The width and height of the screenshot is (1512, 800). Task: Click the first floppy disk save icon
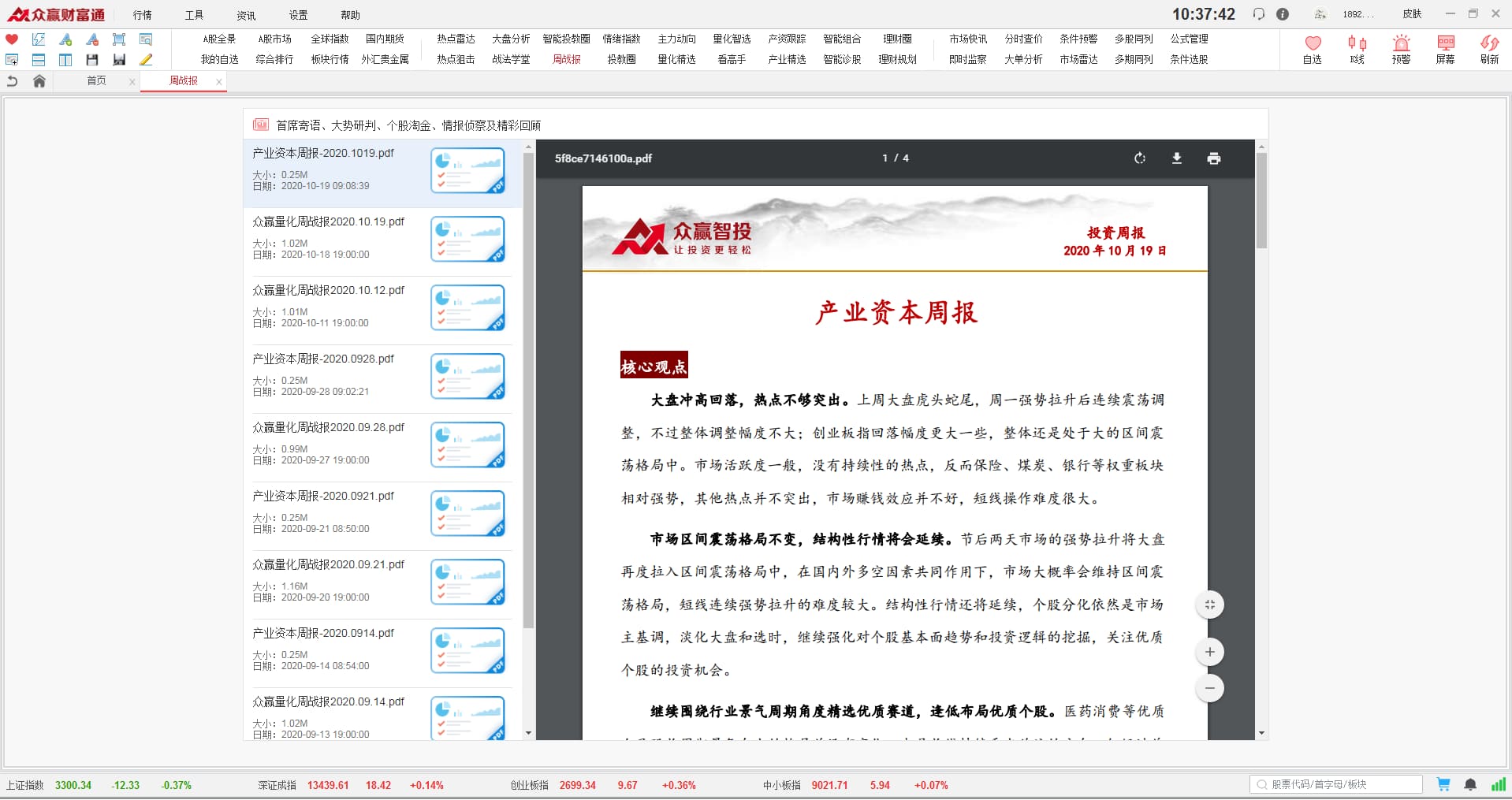coord(92,60)
